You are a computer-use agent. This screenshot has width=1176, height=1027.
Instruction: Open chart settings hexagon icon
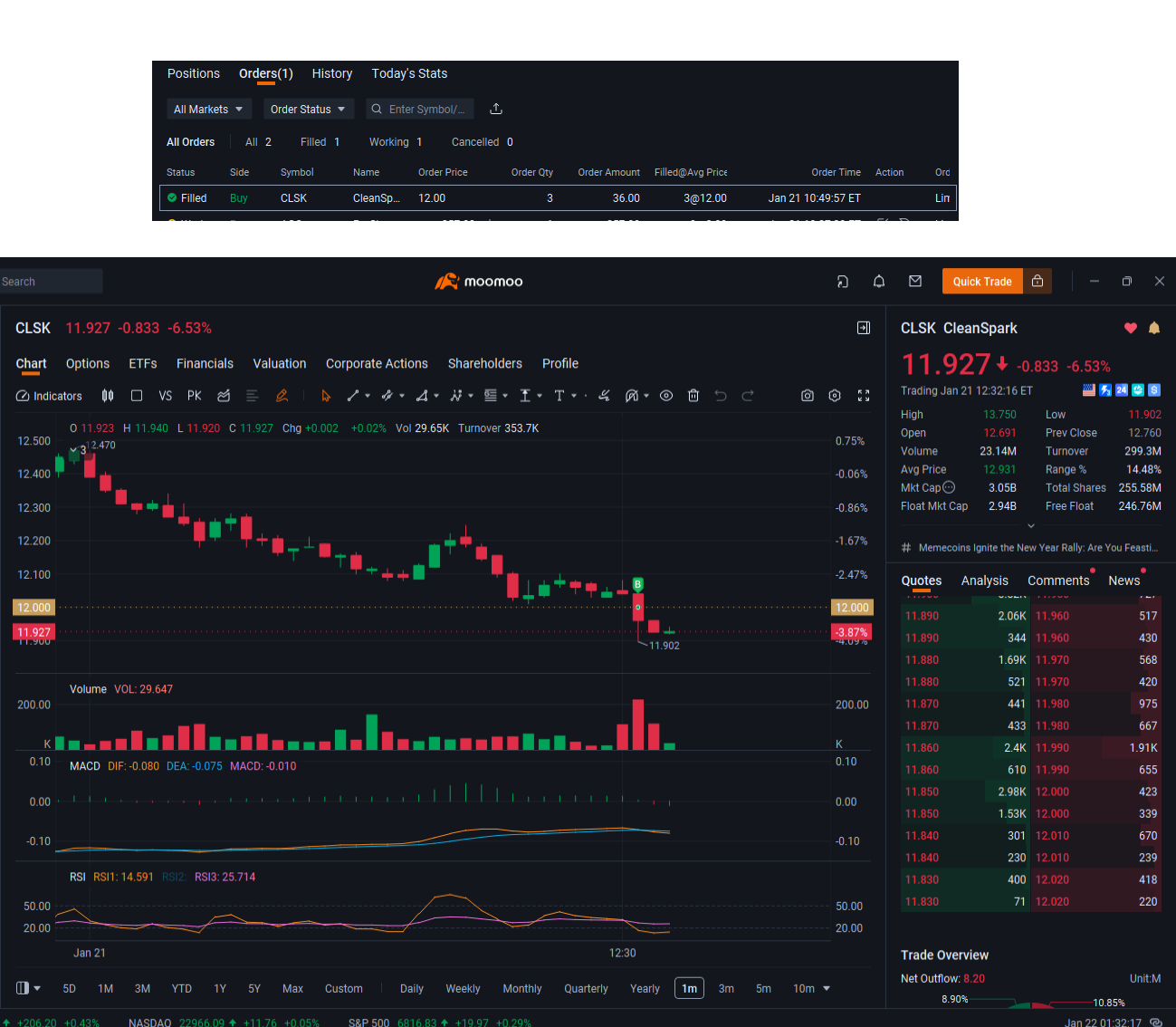[835, 396]
